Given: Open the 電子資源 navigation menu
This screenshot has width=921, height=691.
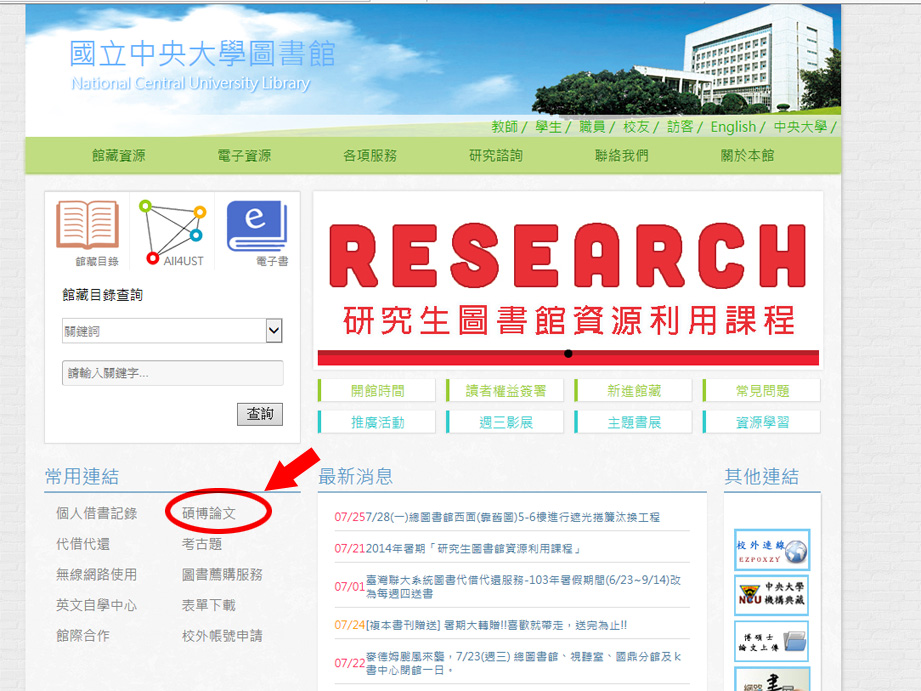Looking at the screenshot, I should [244, 156].
